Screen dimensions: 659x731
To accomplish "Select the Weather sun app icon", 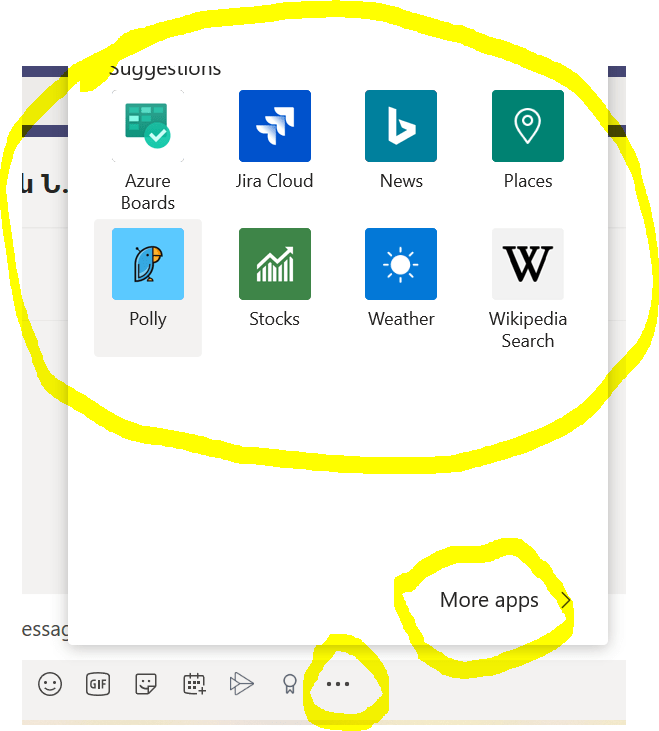I will pos(401,264).
